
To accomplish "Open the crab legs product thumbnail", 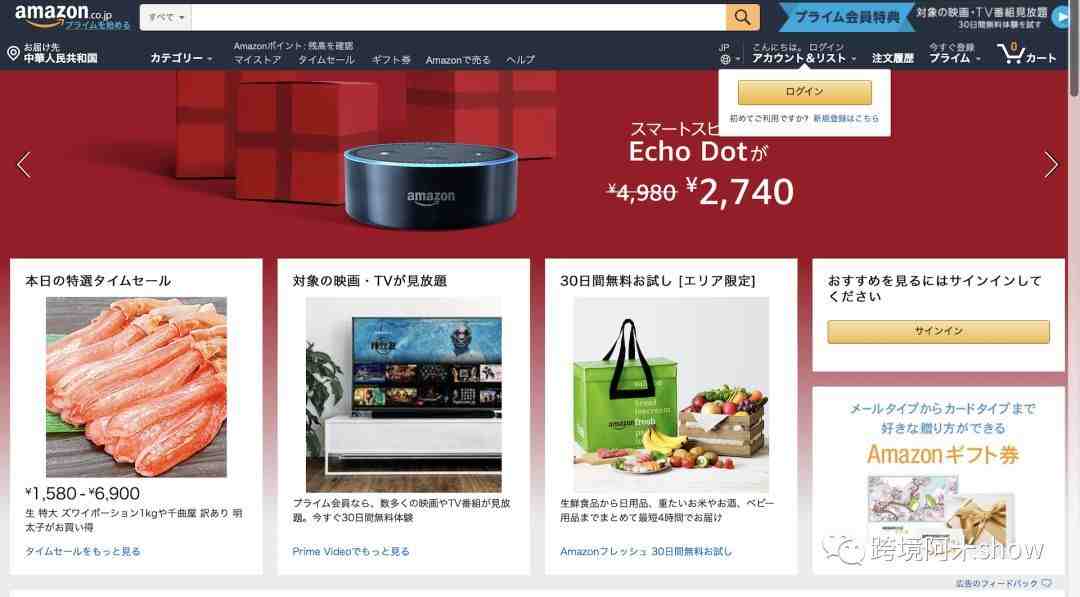I will pos(136,387).
